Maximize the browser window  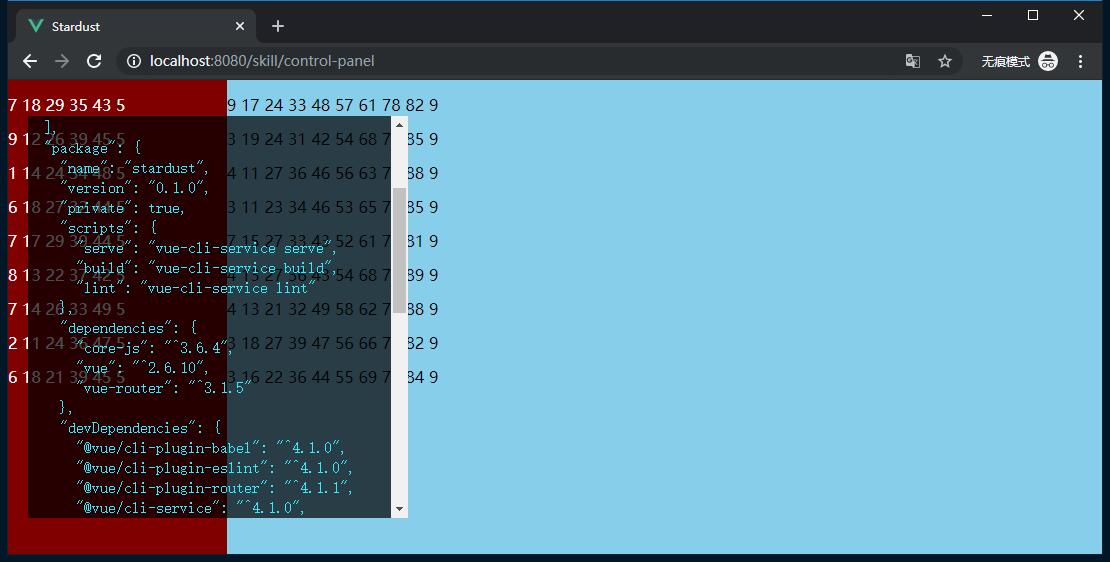click(x=1033, y=15)
